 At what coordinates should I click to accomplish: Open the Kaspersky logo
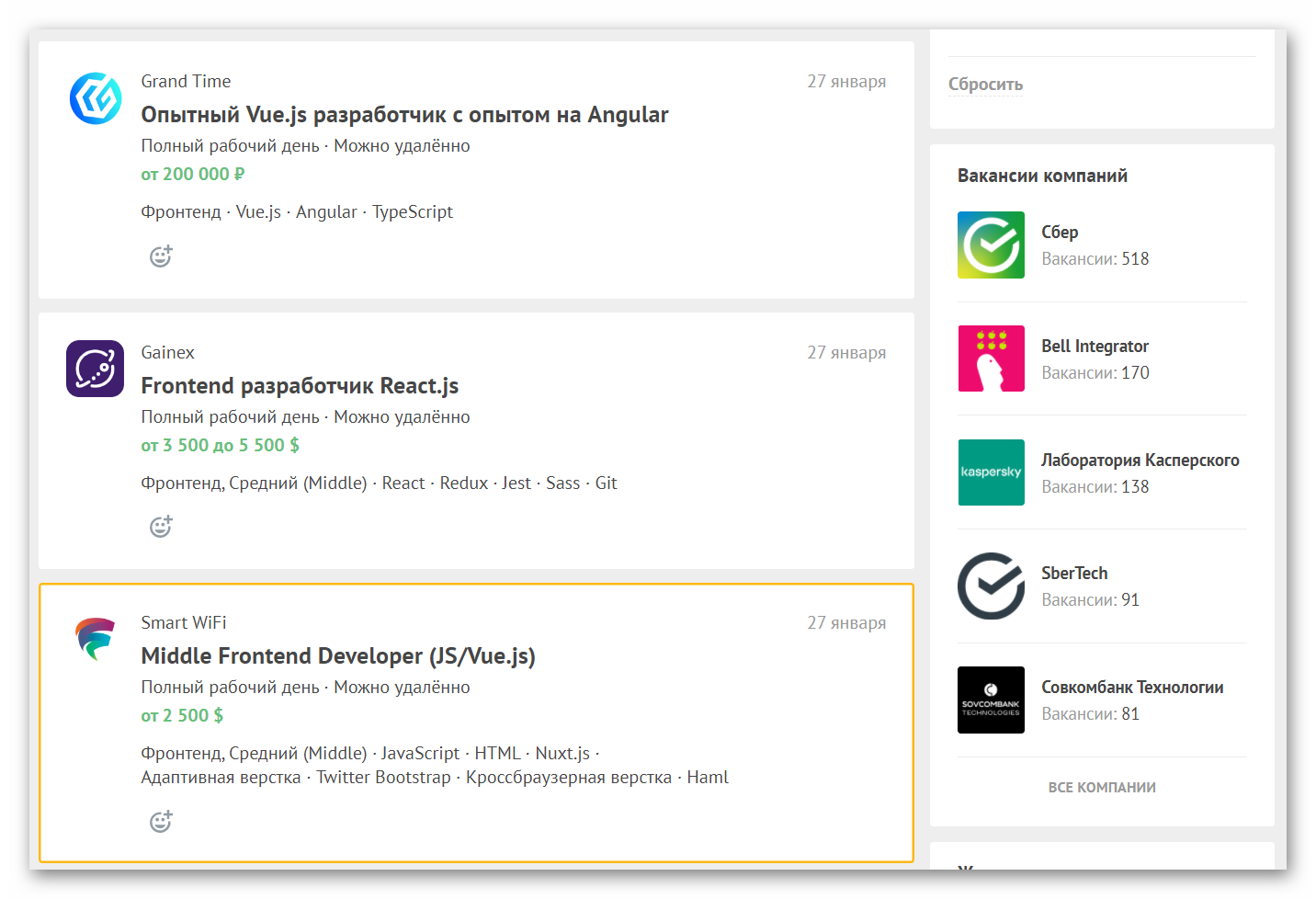[991, 472]
